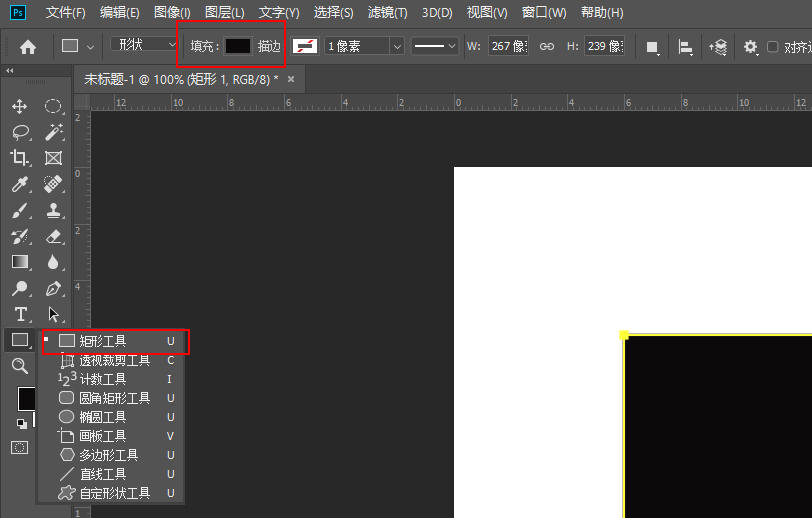Image resolution: width=812 pixels, height=518 pixels.
Task: Open the gear settings in the options bar
Action: pyautogui.click(x=750, y=47)
